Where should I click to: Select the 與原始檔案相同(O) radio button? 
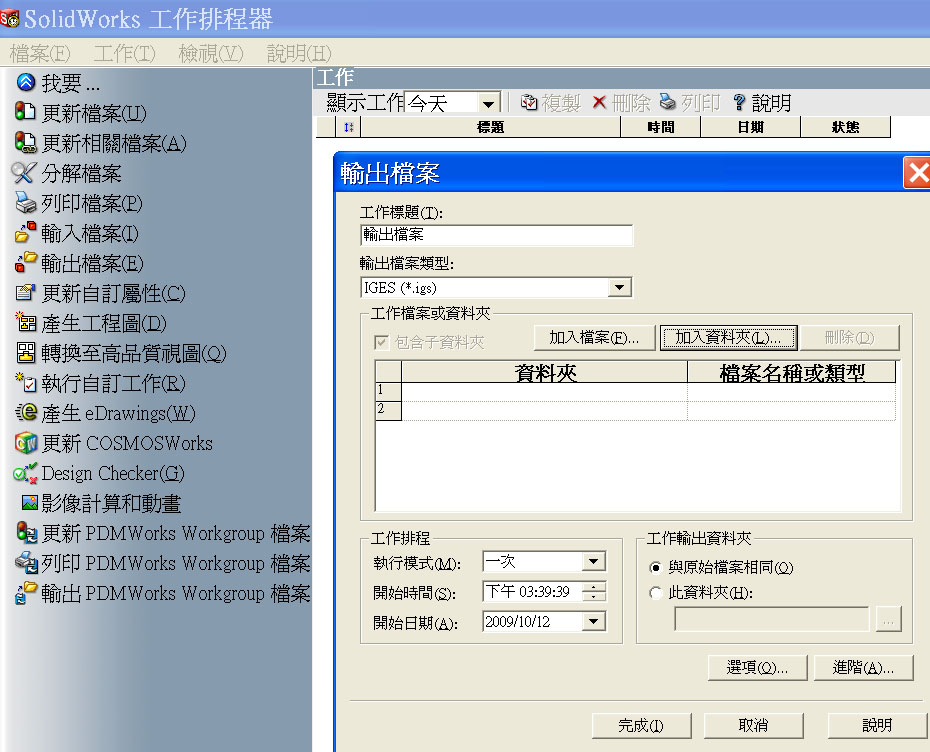(x=655, y=568)
